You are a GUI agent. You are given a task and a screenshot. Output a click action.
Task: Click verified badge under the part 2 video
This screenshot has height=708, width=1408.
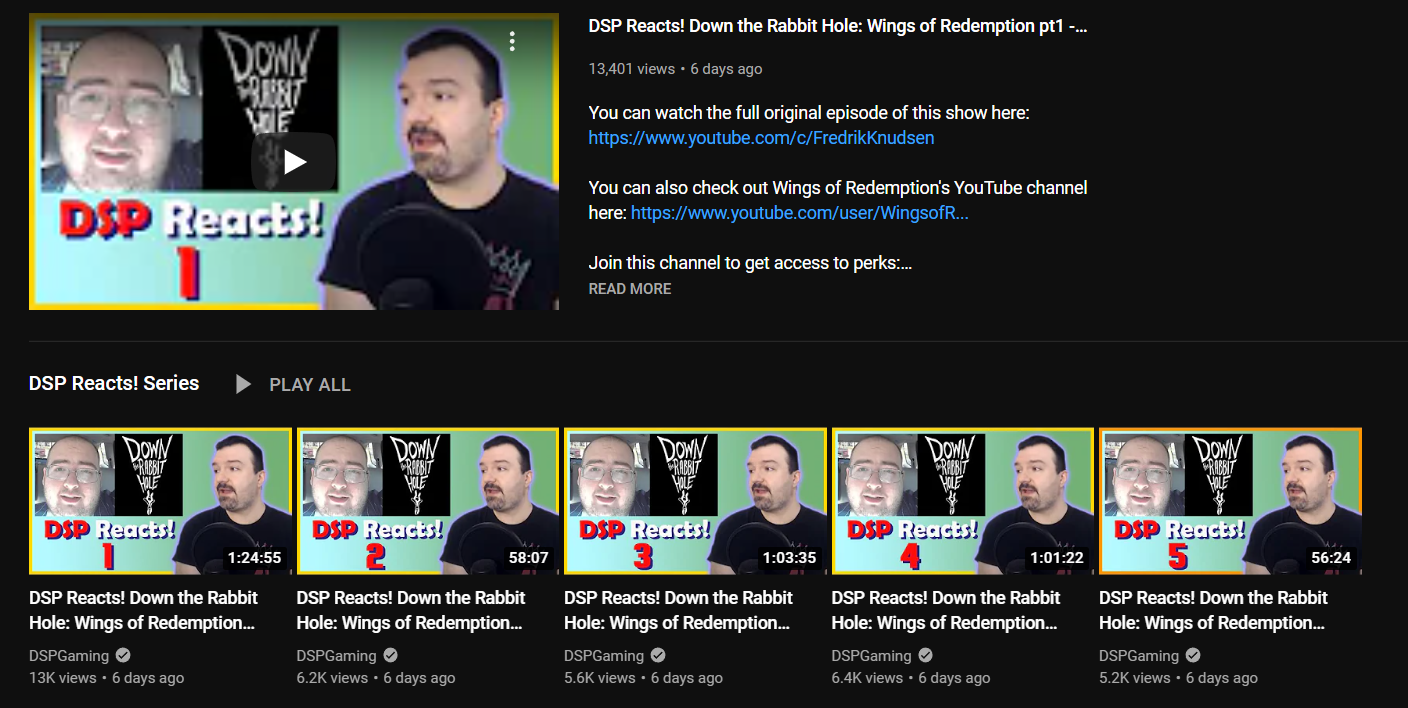391,656
